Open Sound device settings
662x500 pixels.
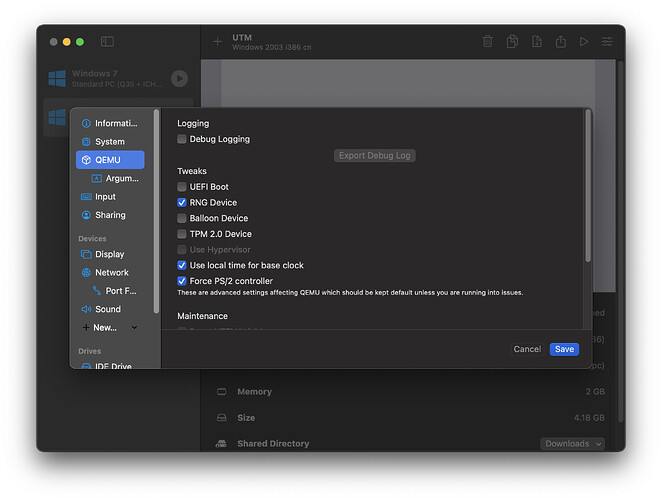[107, 309]
